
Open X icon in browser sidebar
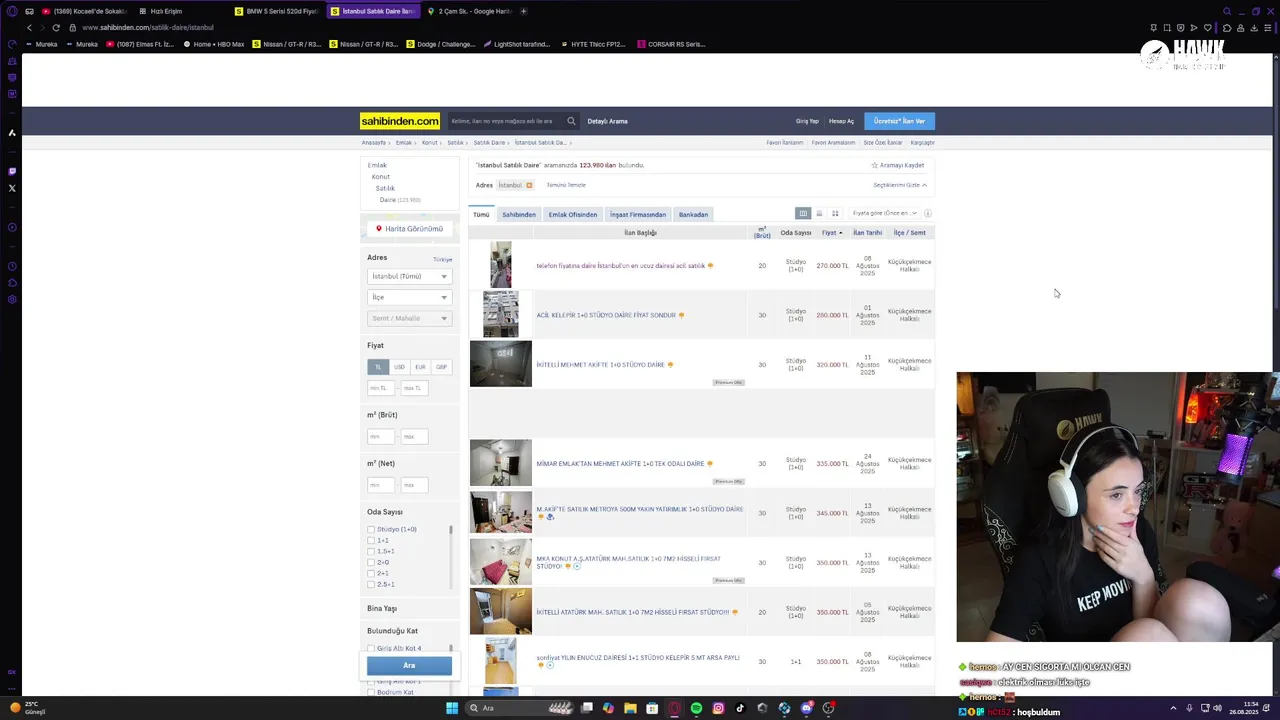12,188
